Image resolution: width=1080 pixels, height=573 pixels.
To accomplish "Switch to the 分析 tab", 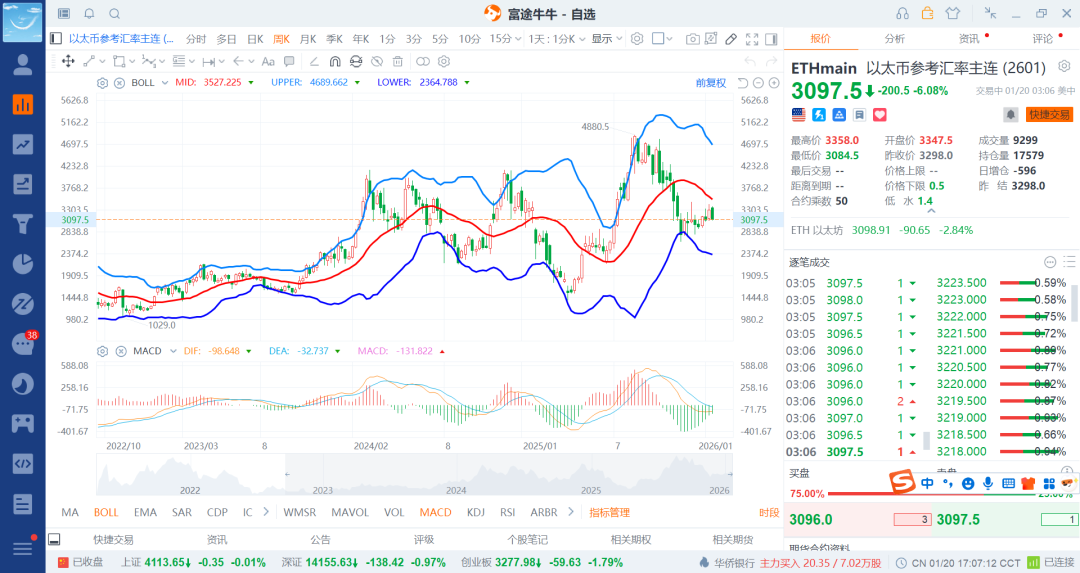I will click(894, 39).
